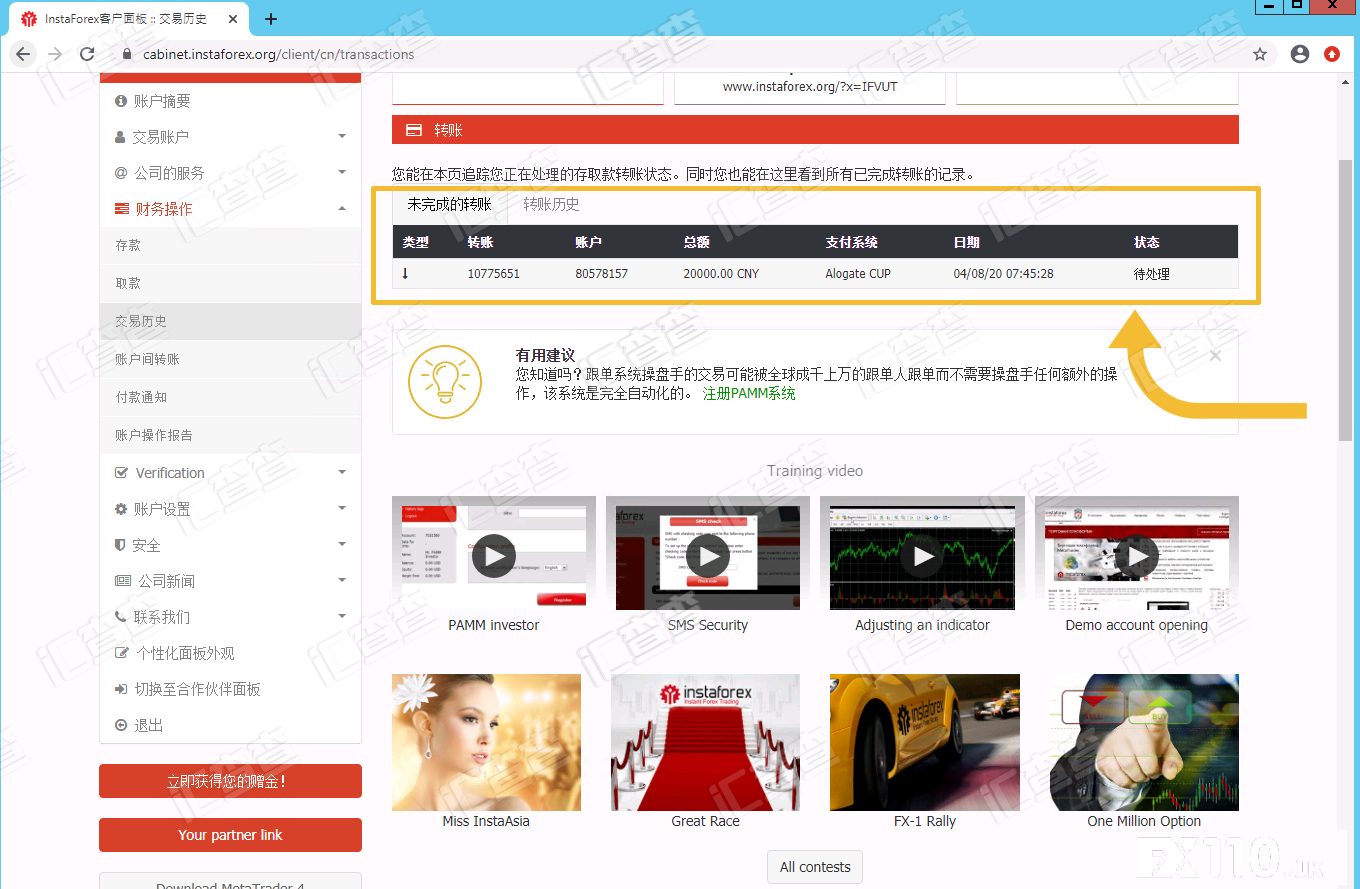Play the Demo account opening video
The image size is (1360, 889).
[x=1137, y=554]
